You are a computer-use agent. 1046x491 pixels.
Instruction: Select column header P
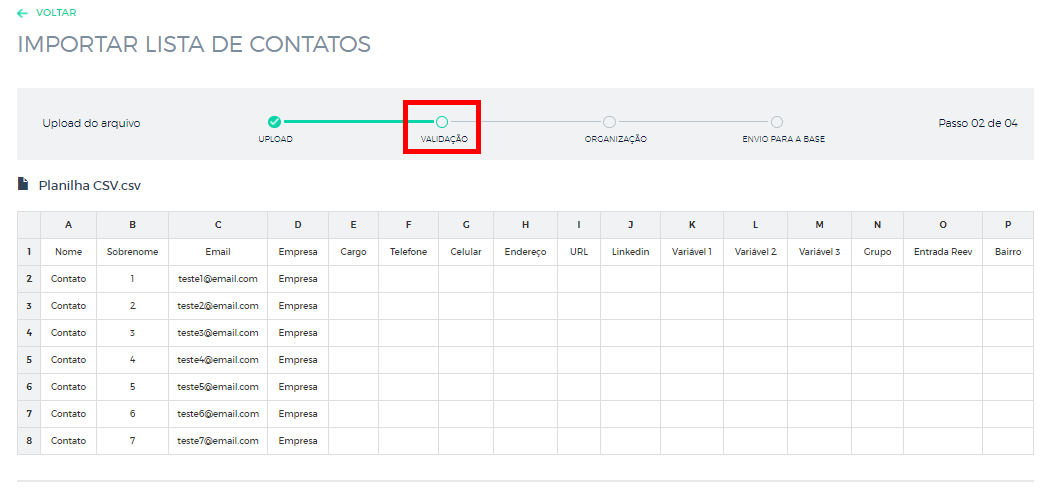tap(1007, 225)
